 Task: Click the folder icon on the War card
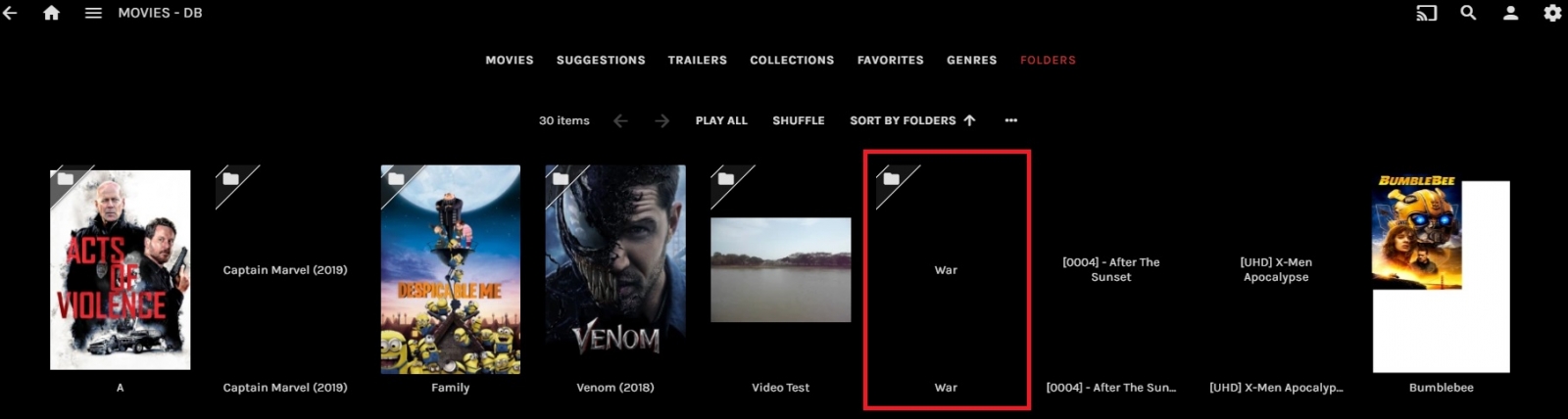(x=891, y=179)
